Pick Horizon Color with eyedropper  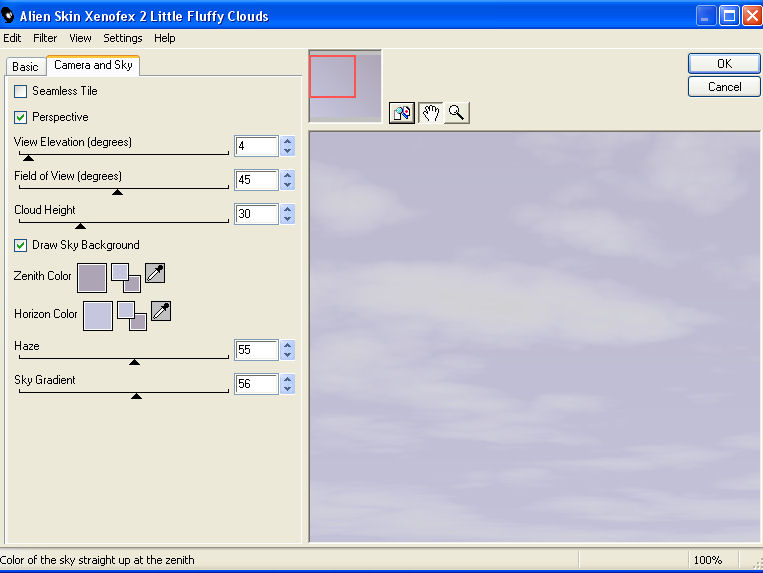pyautogui.click(x=160, y=311)
